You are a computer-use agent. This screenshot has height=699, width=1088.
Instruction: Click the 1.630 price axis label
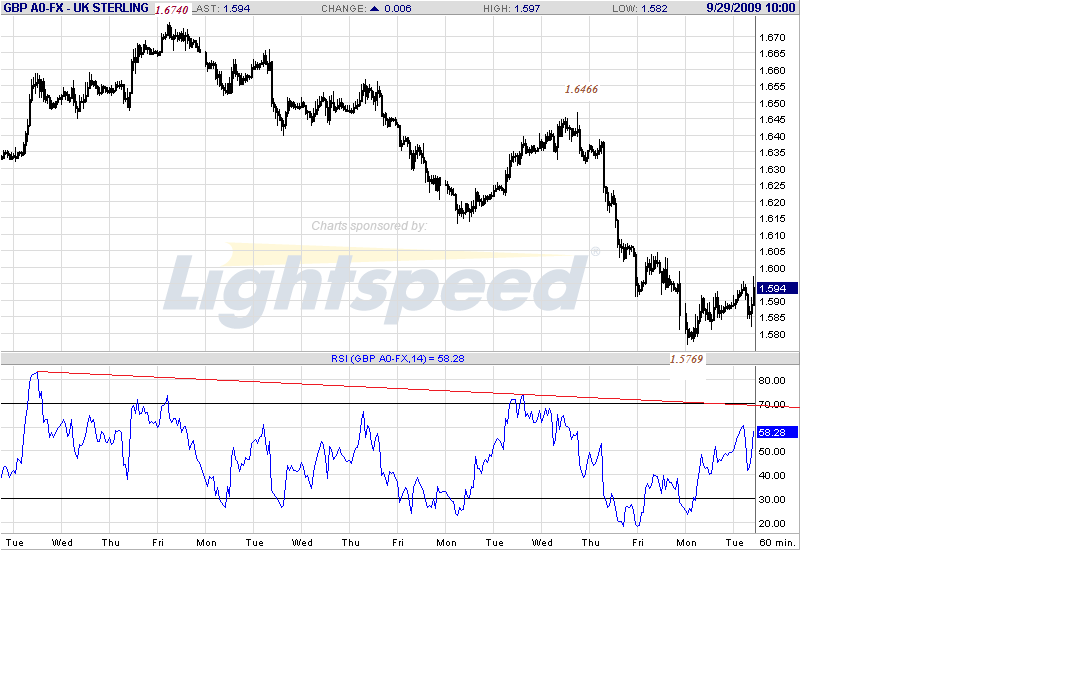point(772,169)
